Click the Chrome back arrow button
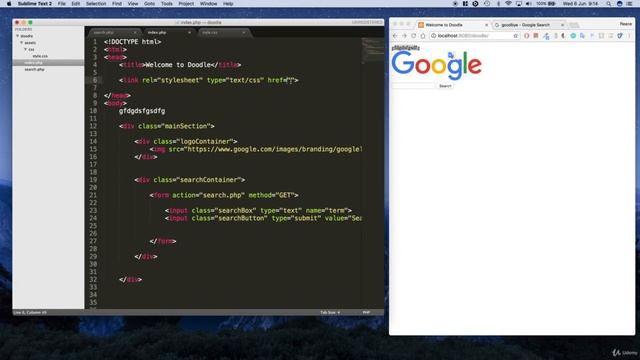This screenshot has width=640, height=360. coord(395,36)
